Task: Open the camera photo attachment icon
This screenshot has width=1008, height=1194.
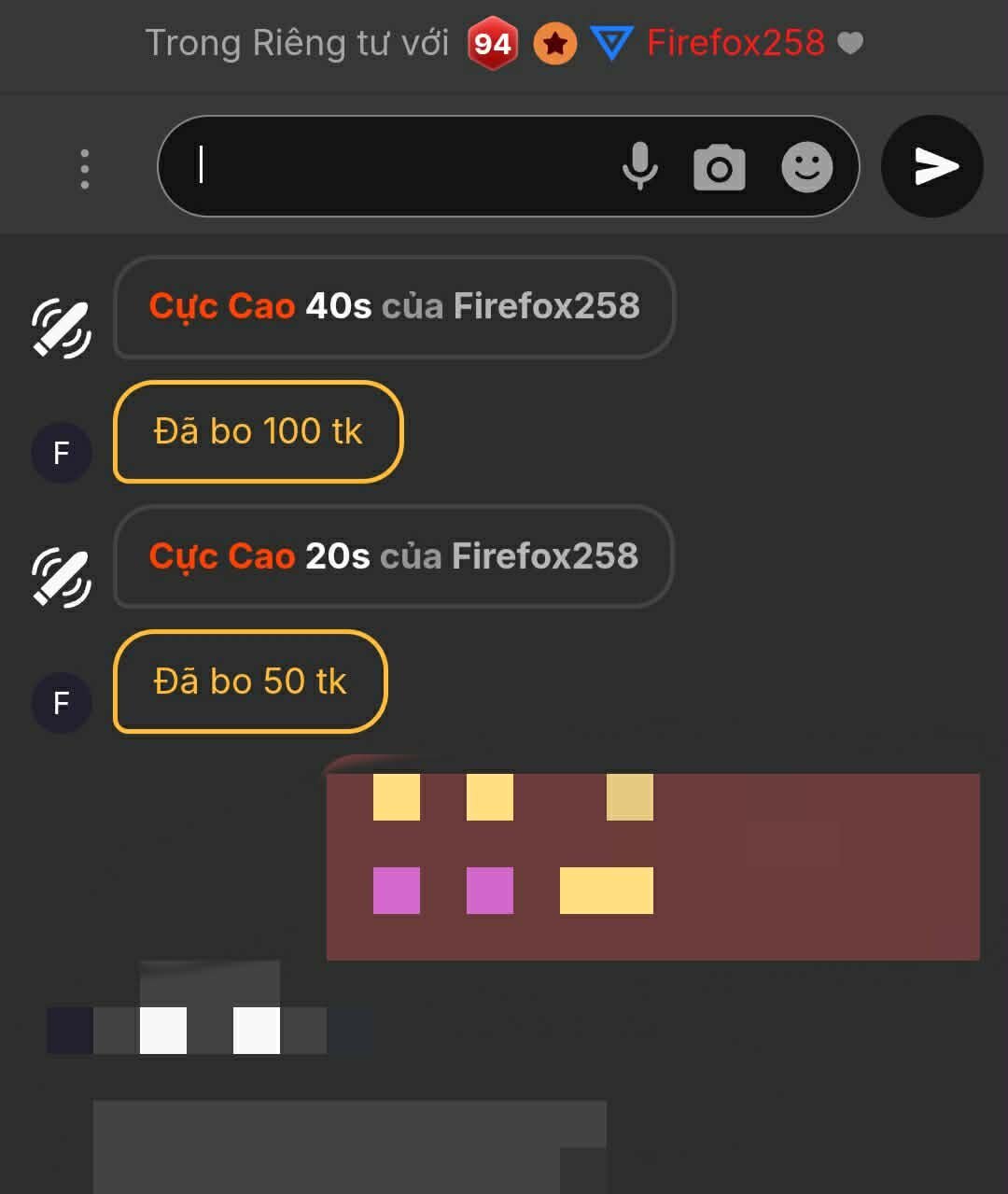Action: 719,167
